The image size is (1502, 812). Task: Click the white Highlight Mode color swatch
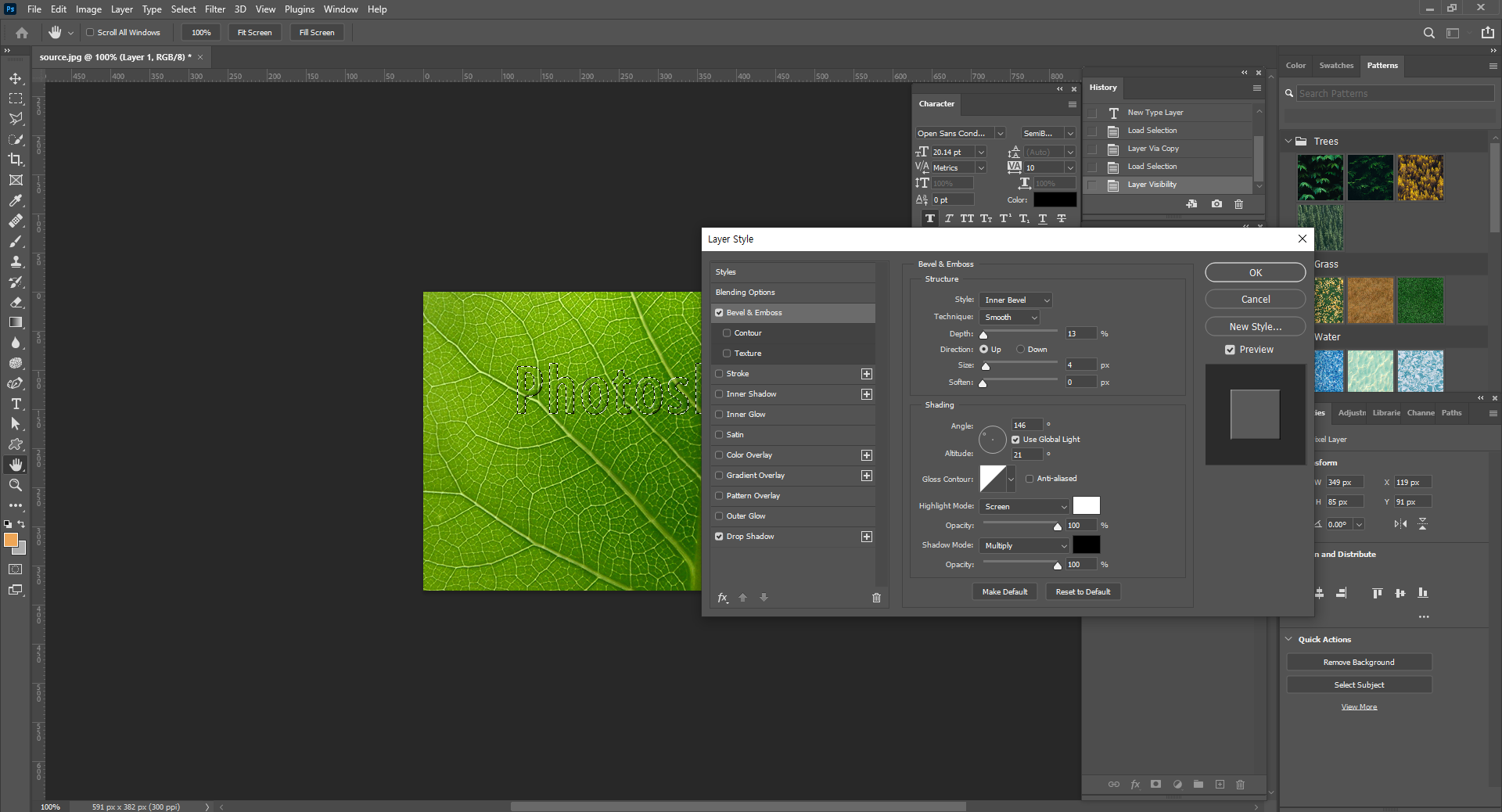tap(1087, 505)
